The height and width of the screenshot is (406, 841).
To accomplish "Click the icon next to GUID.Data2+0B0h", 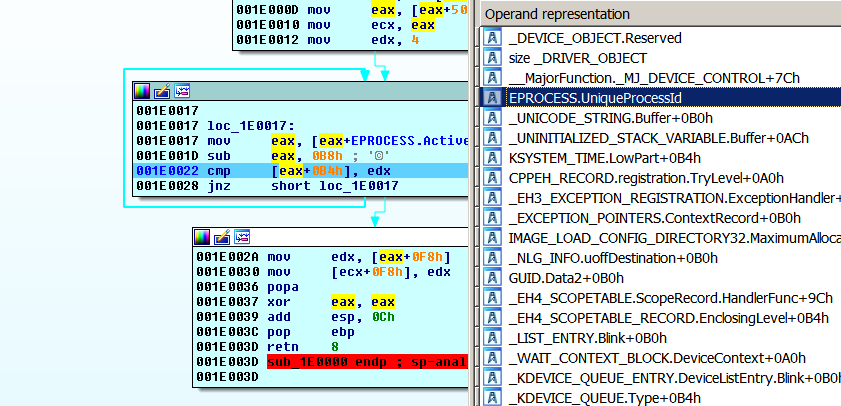I will 492,277.
